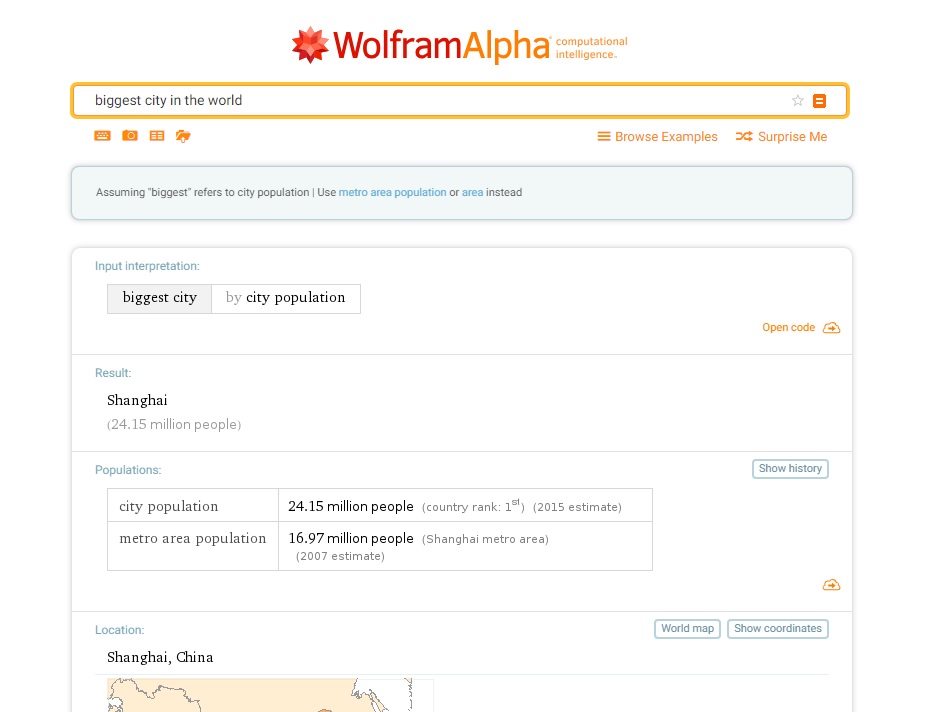Click the camera image input icon
The image size is (928, 712).
130,136
